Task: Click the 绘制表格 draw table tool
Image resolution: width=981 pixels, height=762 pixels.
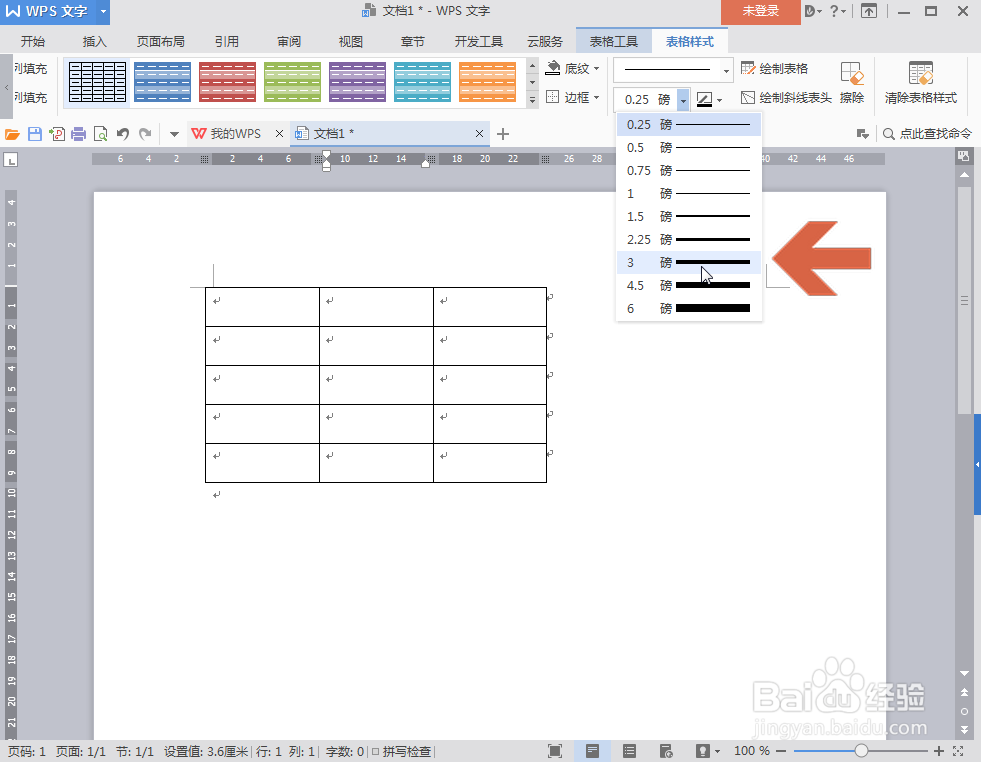Action: [775, 68]
